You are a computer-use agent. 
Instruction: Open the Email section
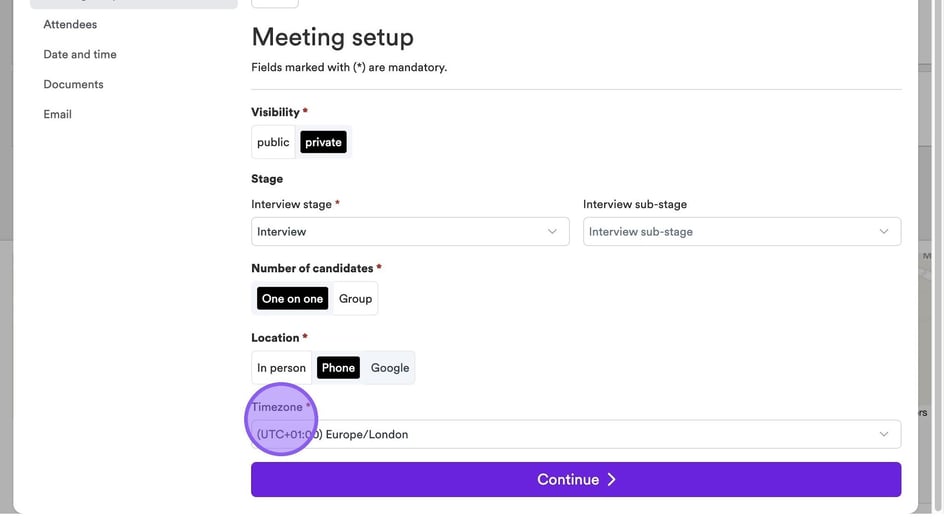(57, 114)
